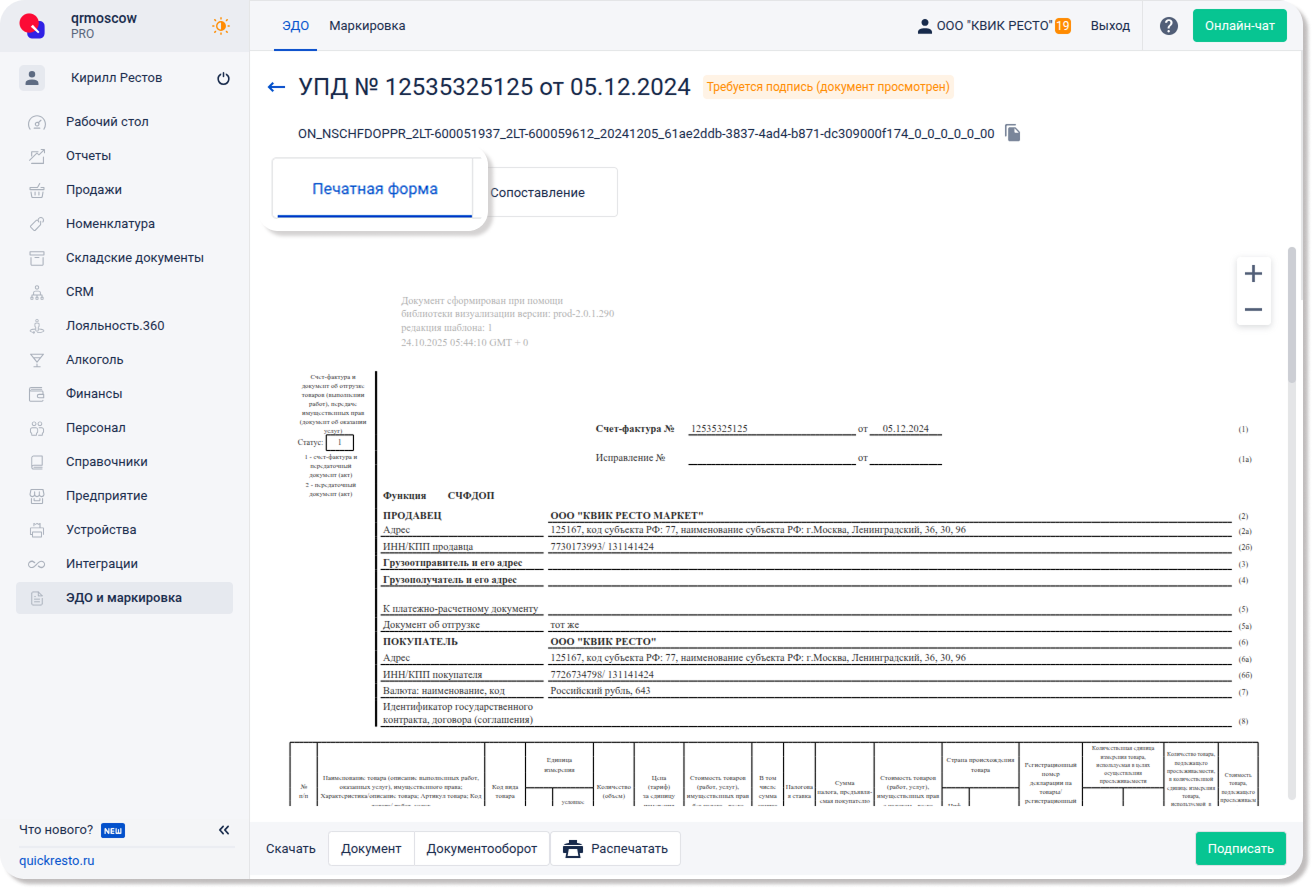Image resolution: width=1312 pixels, height=888 pixels.
Task: Open the quickresto.ru link
Action: pos(57,861)
